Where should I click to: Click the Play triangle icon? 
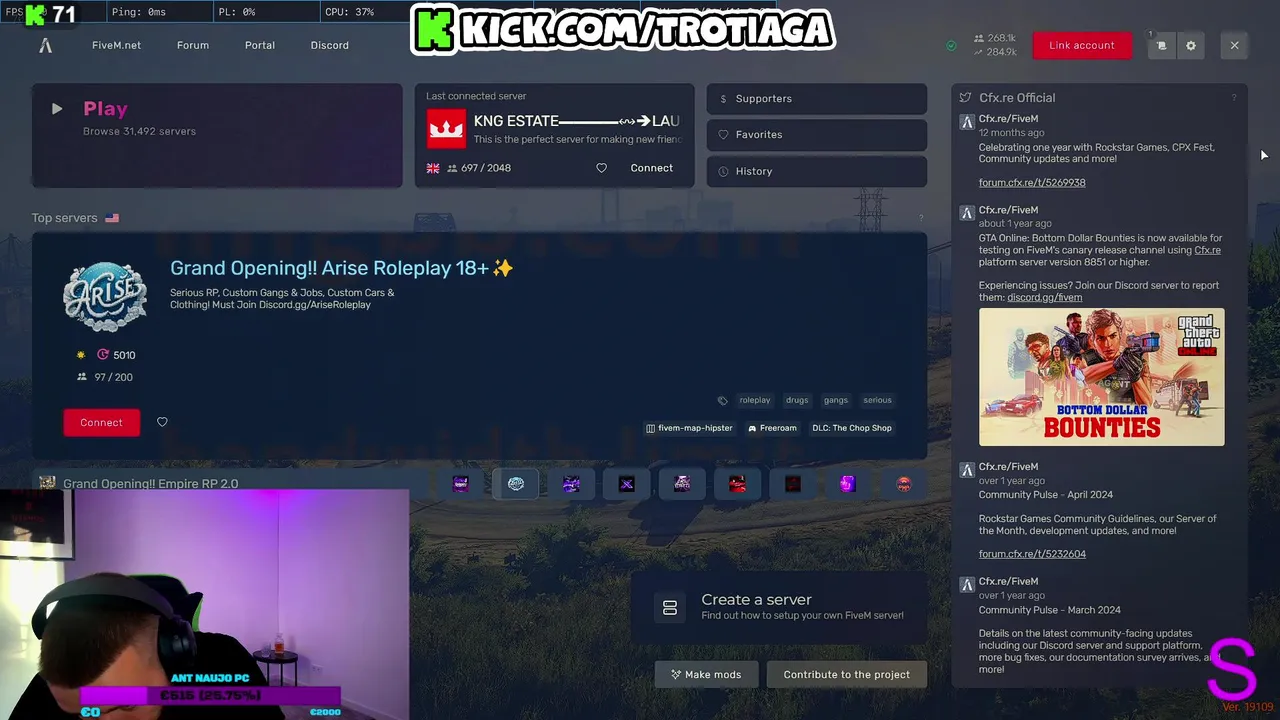click(57, 109)
